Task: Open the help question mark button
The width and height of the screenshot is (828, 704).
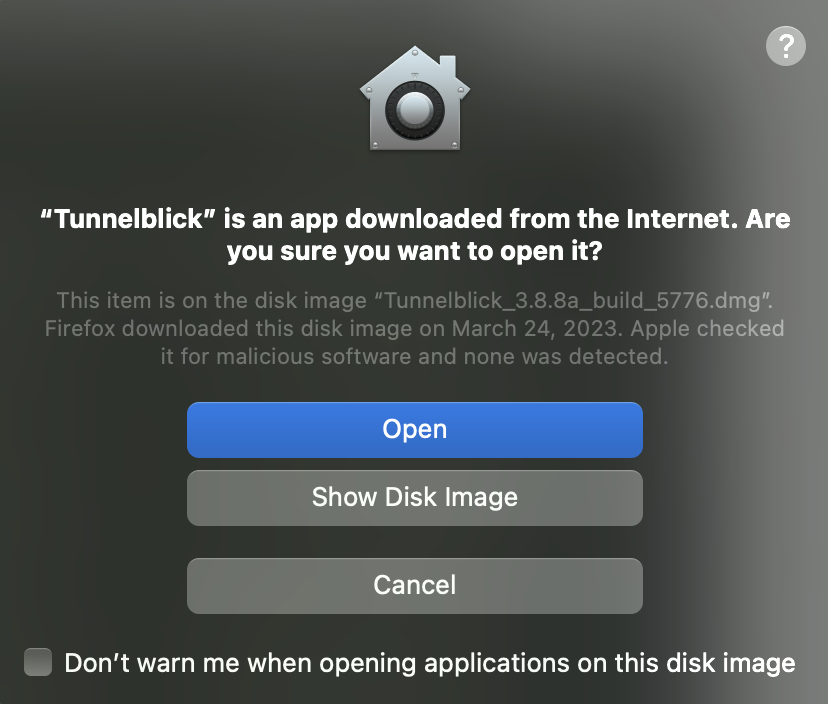Action: (x=786, y=46)
